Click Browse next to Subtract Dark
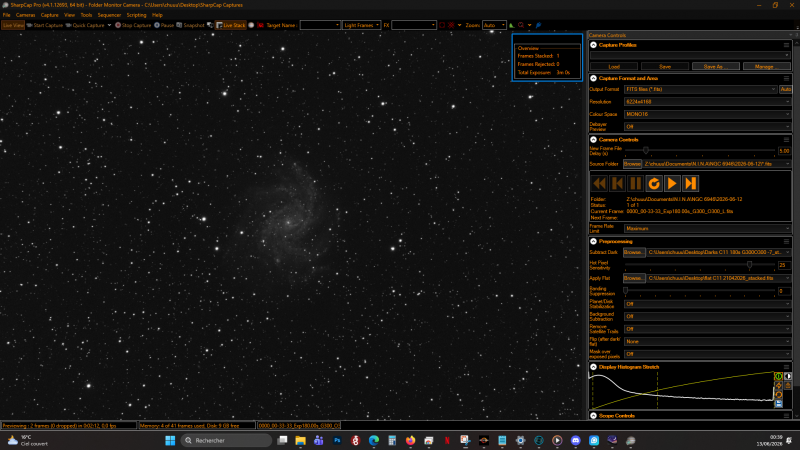 click(x=634, y=252)
